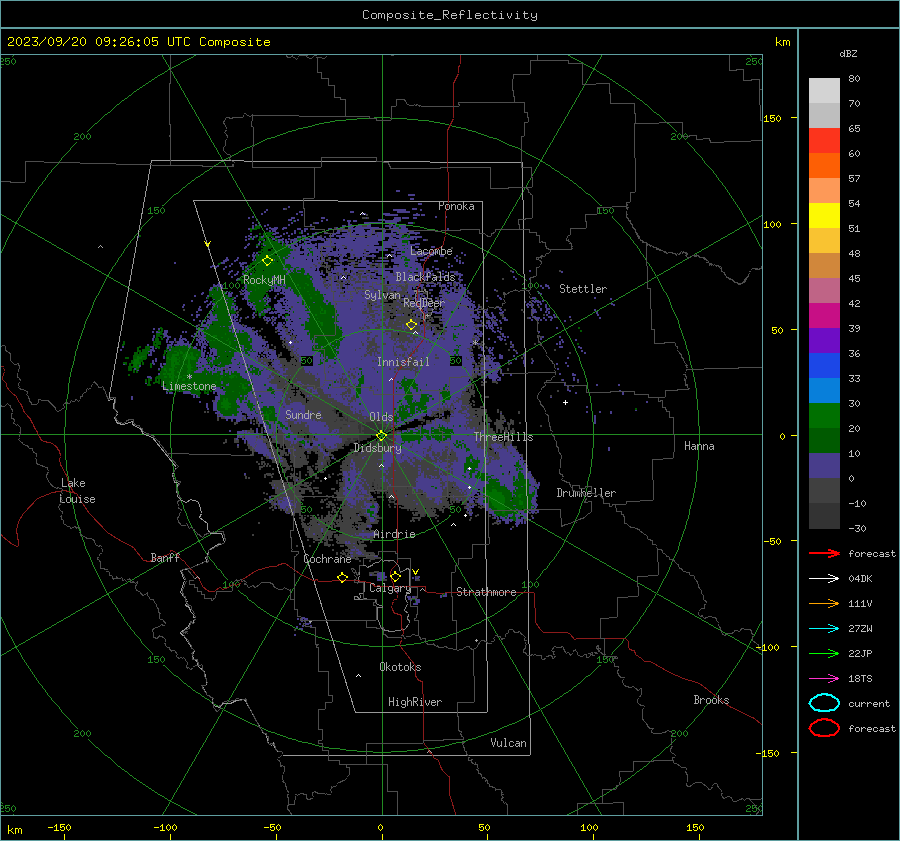900x841 pixels.
Task: Select the yellow 51-54 dBZ color swatch
Action: tap(824, 215)
